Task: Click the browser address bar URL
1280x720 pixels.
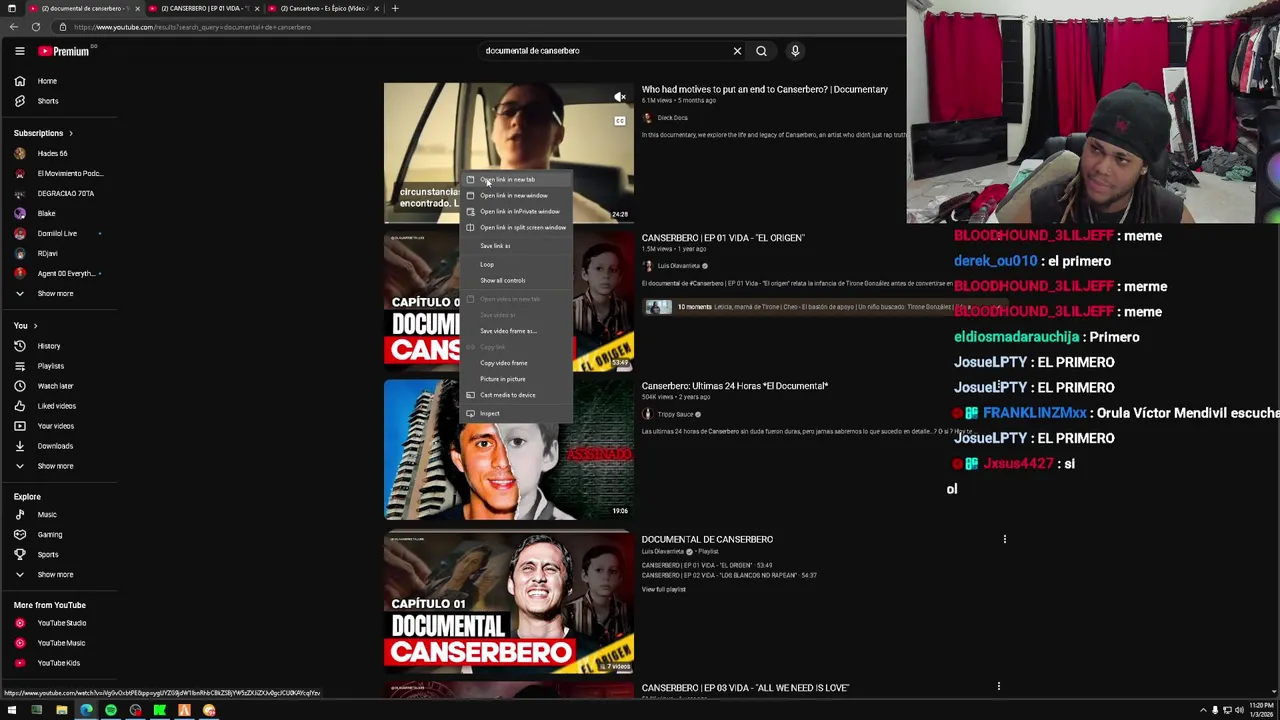Action: 192,27
